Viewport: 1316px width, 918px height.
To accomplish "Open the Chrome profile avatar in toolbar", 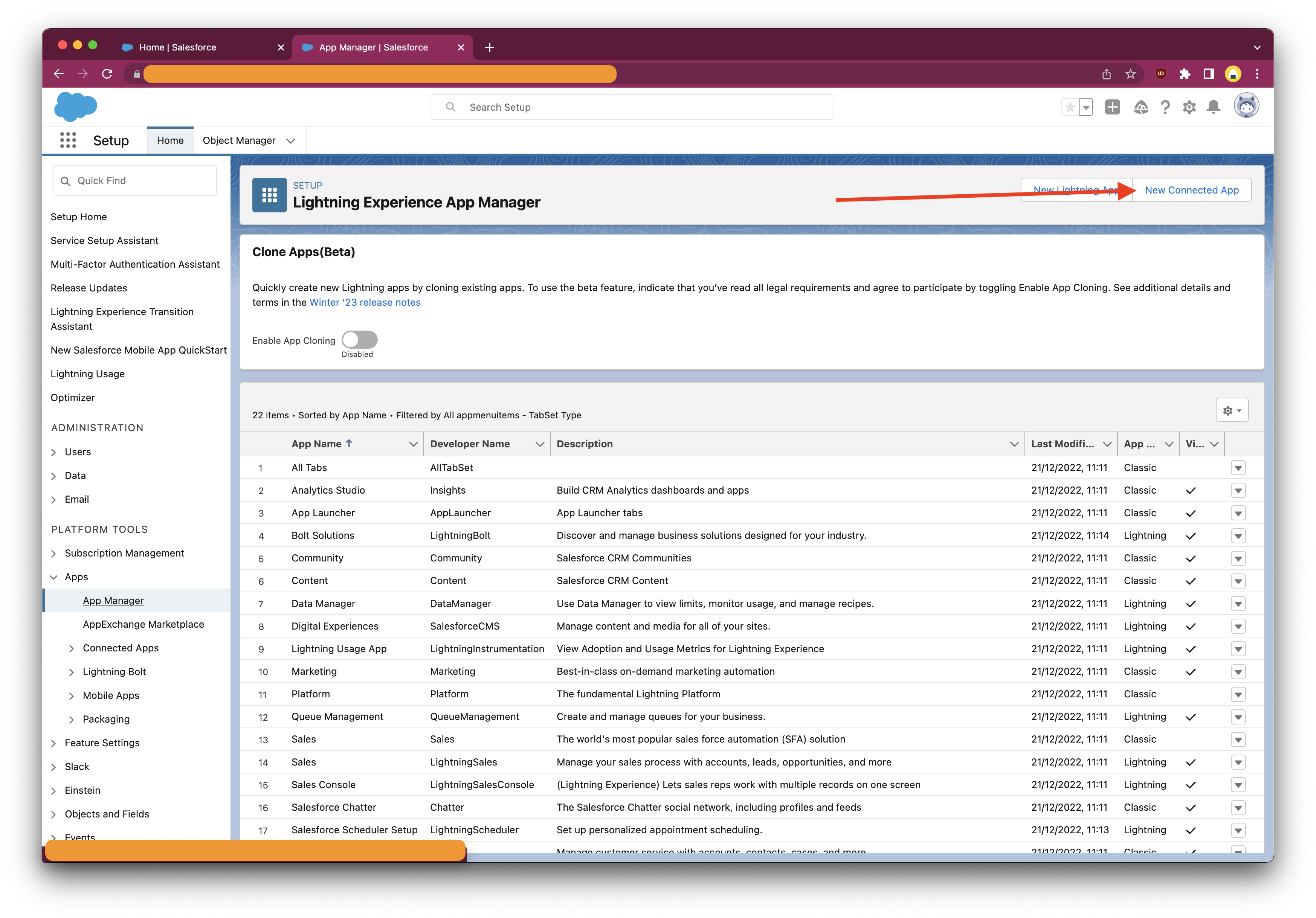I will tap(1233, 74).
